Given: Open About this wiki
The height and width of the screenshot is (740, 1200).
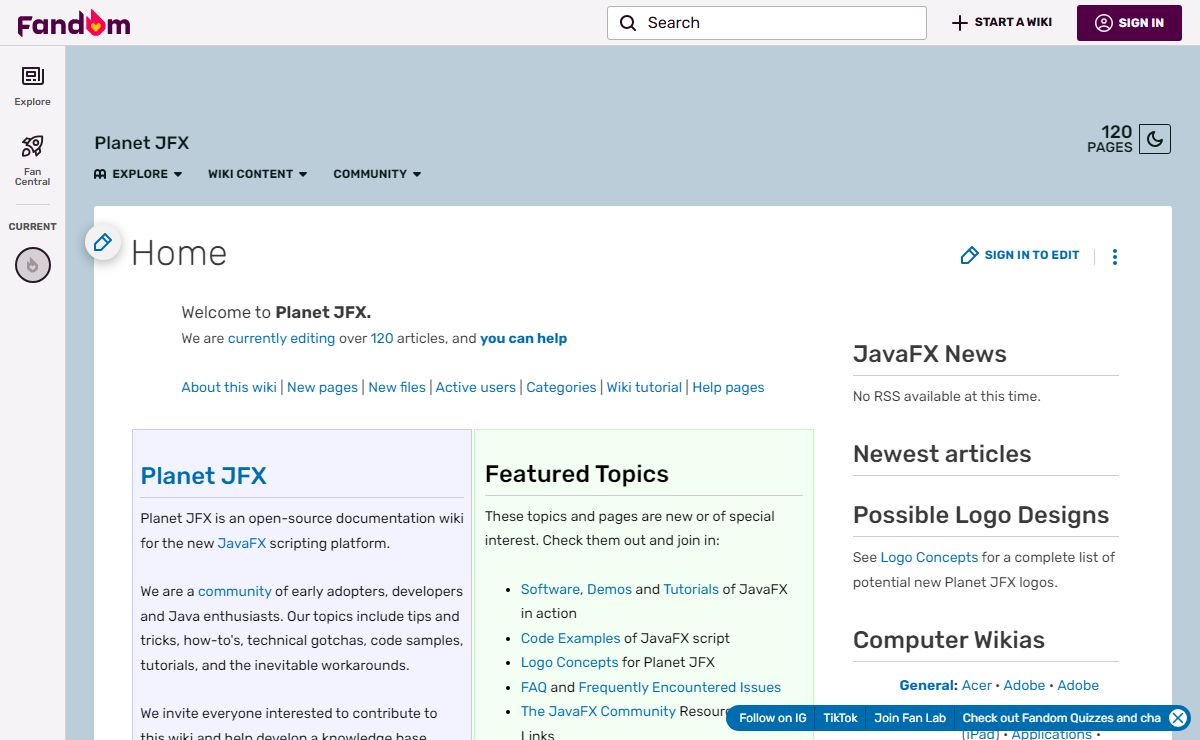Looking at the screenshot, I should click(229, 387).
